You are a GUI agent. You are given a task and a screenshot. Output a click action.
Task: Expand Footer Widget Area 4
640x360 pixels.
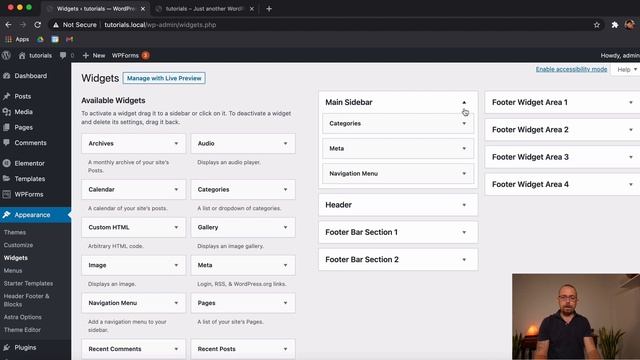[631, 184]
